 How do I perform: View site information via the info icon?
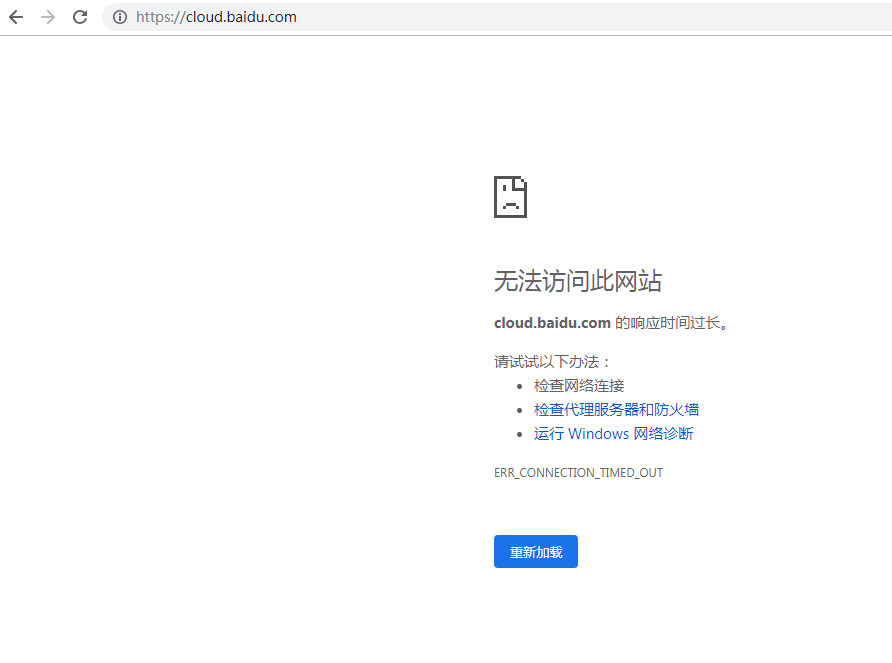pyautogui.click(x=119, y=17)
